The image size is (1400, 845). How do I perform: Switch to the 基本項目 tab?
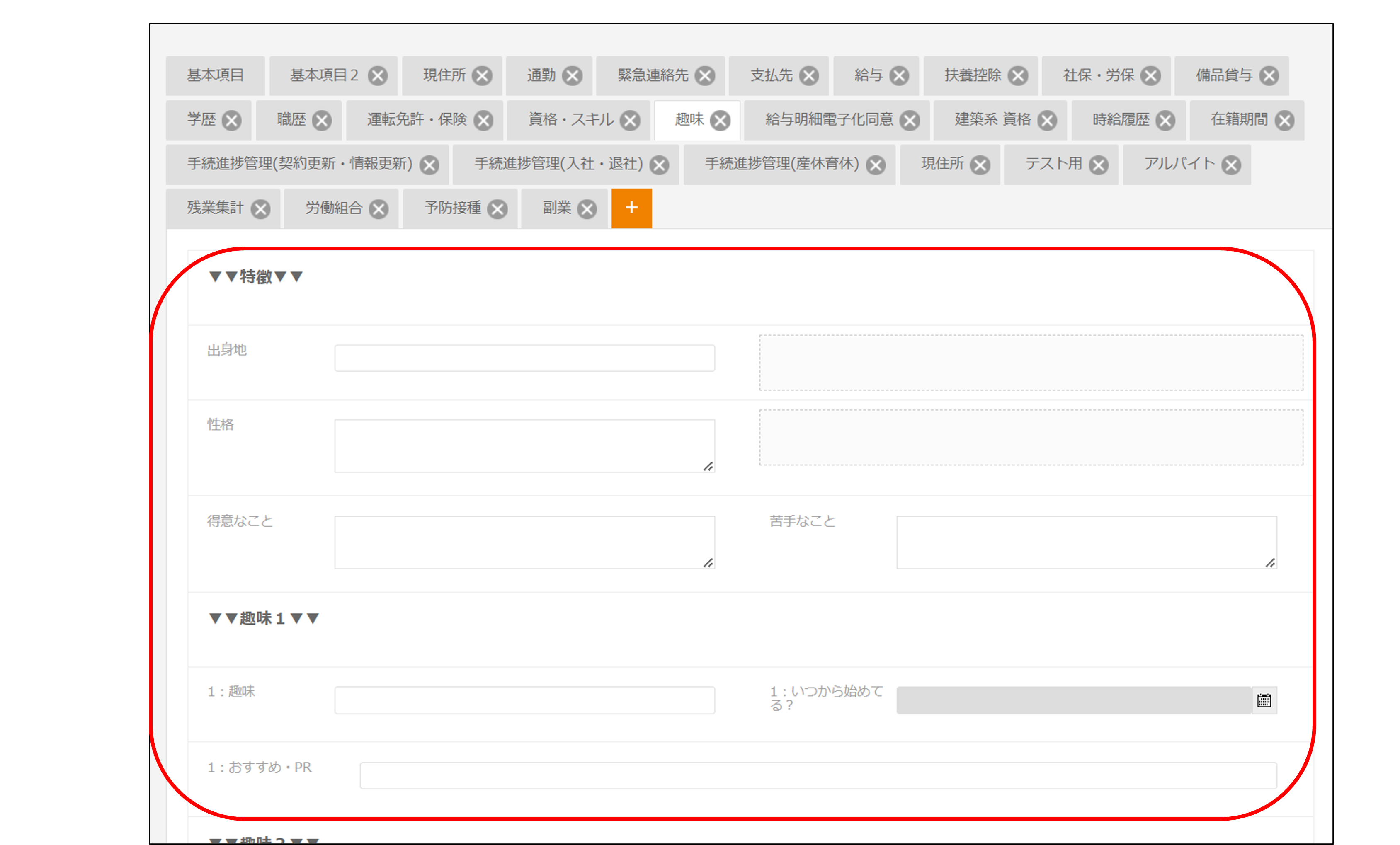click(215, 75)
